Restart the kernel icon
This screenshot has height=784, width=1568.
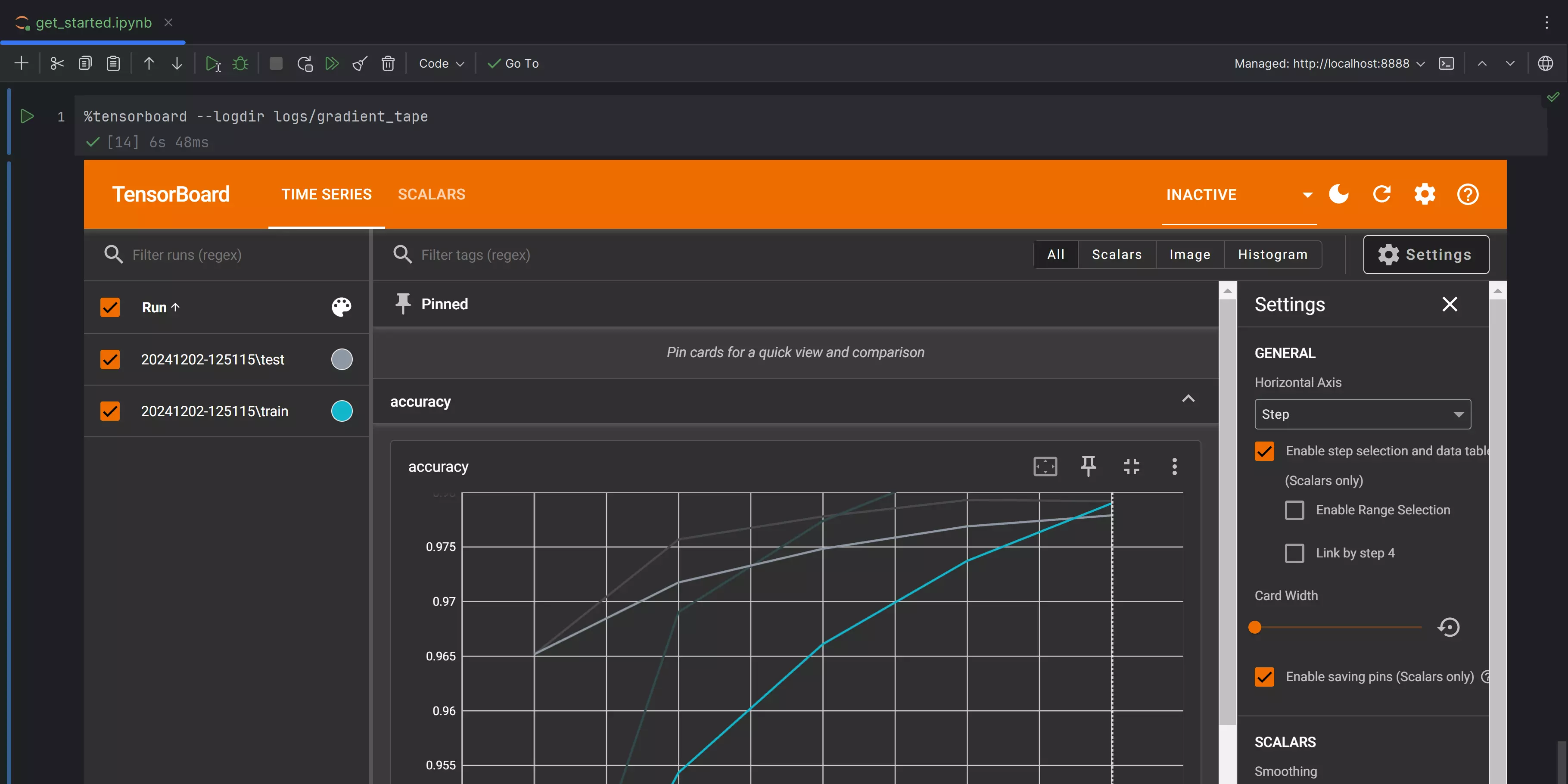305,63
